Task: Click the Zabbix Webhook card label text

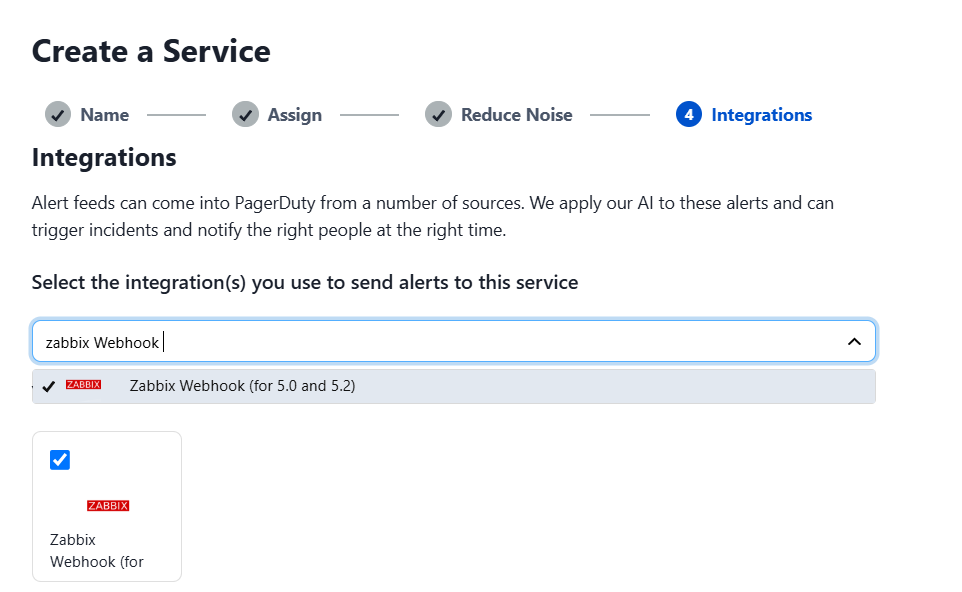Action: (x=97, y=551)
